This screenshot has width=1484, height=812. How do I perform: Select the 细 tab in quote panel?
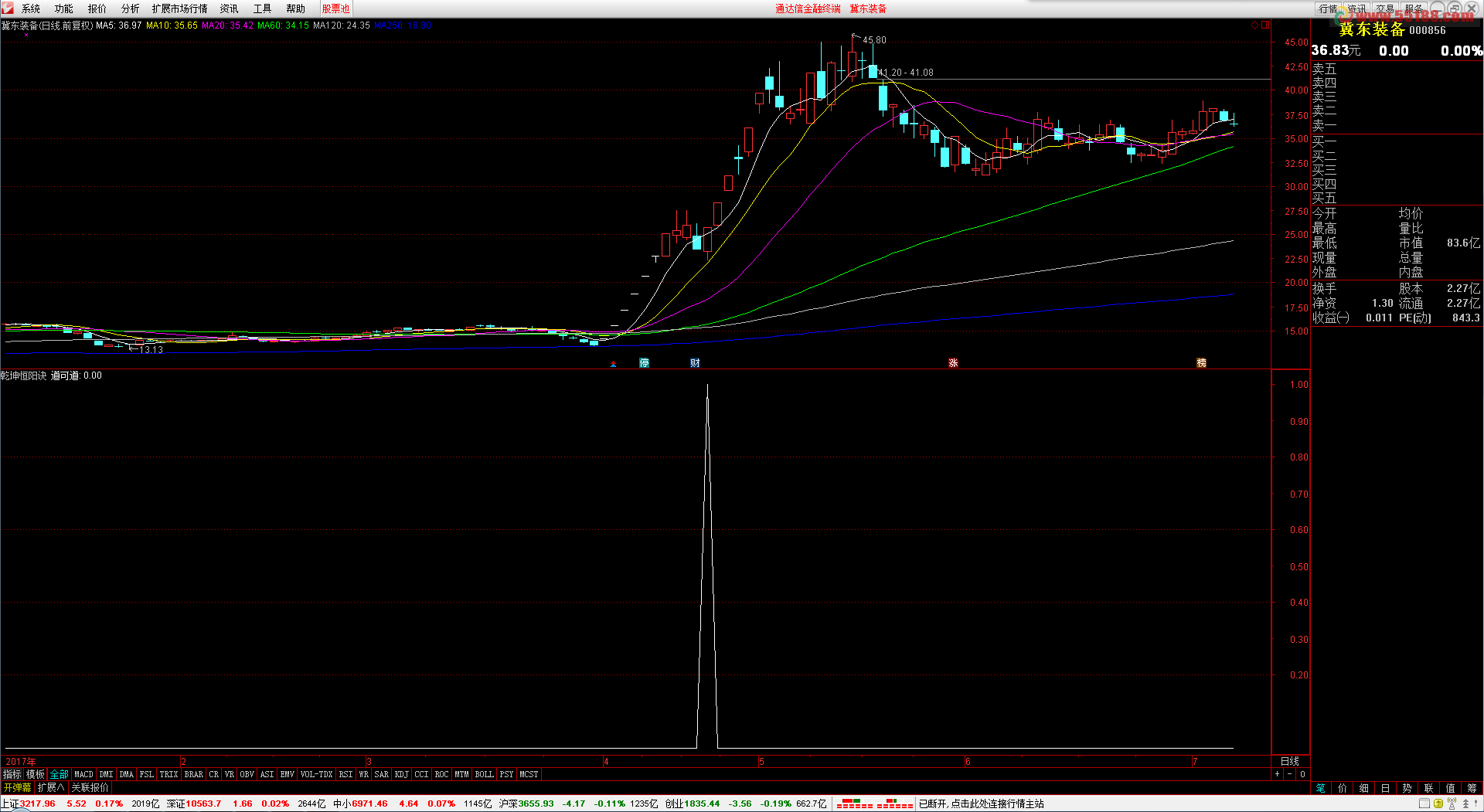[x=1364, y=788]
